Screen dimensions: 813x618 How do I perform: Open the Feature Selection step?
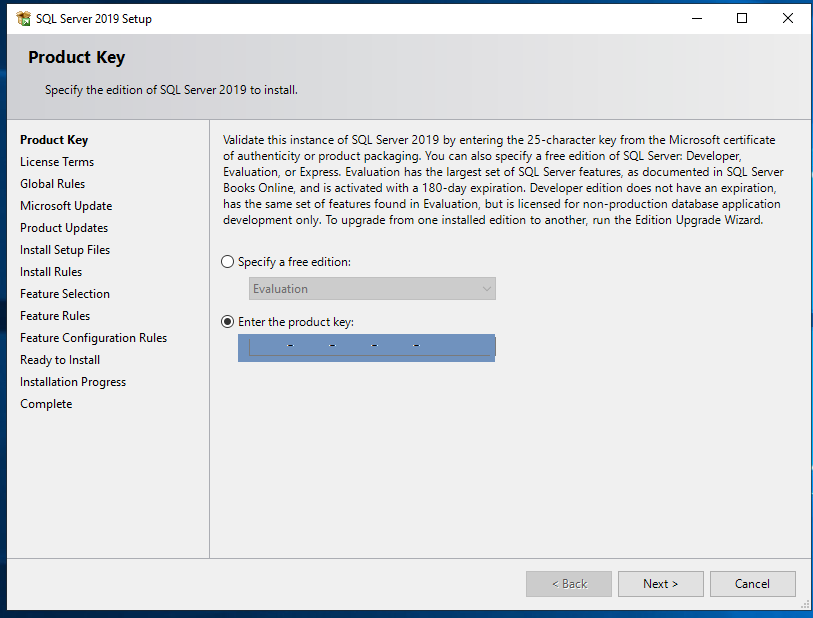(x=64, y=293)
